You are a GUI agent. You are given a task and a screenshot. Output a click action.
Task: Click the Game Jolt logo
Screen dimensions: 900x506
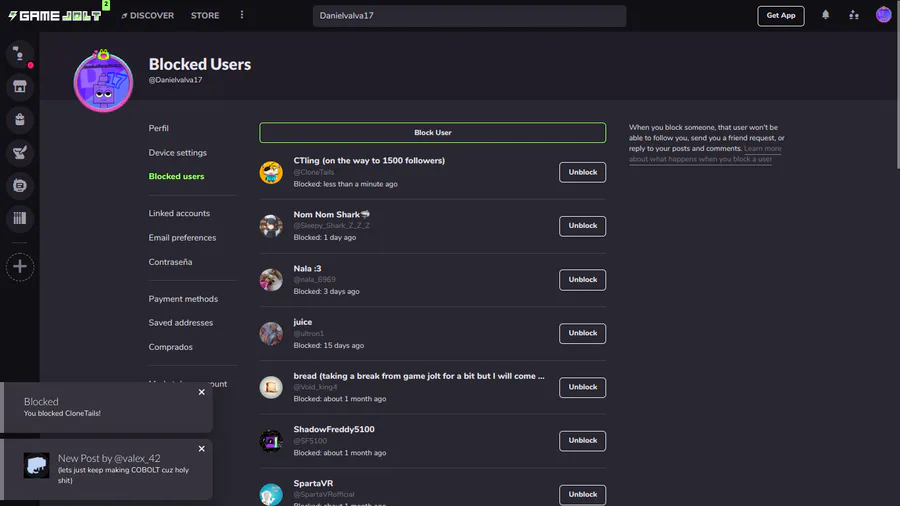coord(55,16)
